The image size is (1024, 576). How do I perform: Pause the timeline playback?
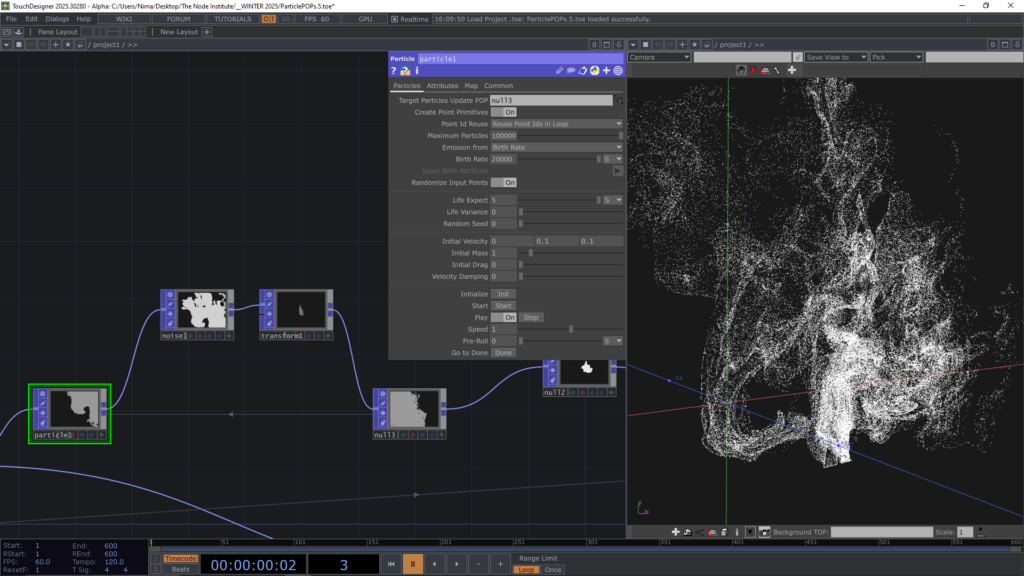pos(412,564)
